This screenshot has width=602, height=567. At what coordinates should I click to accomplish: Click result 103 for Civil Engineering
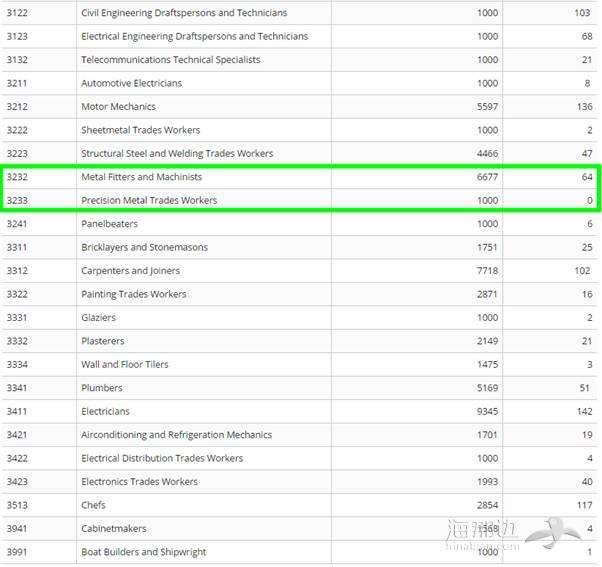(x=582, y=13)
